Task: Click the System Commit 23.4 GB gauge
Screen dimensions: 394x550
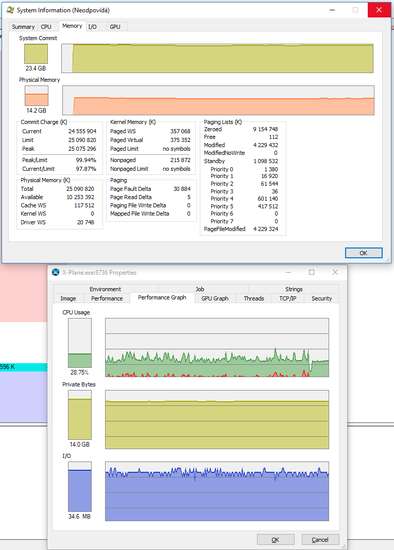Action: point(36,54)
